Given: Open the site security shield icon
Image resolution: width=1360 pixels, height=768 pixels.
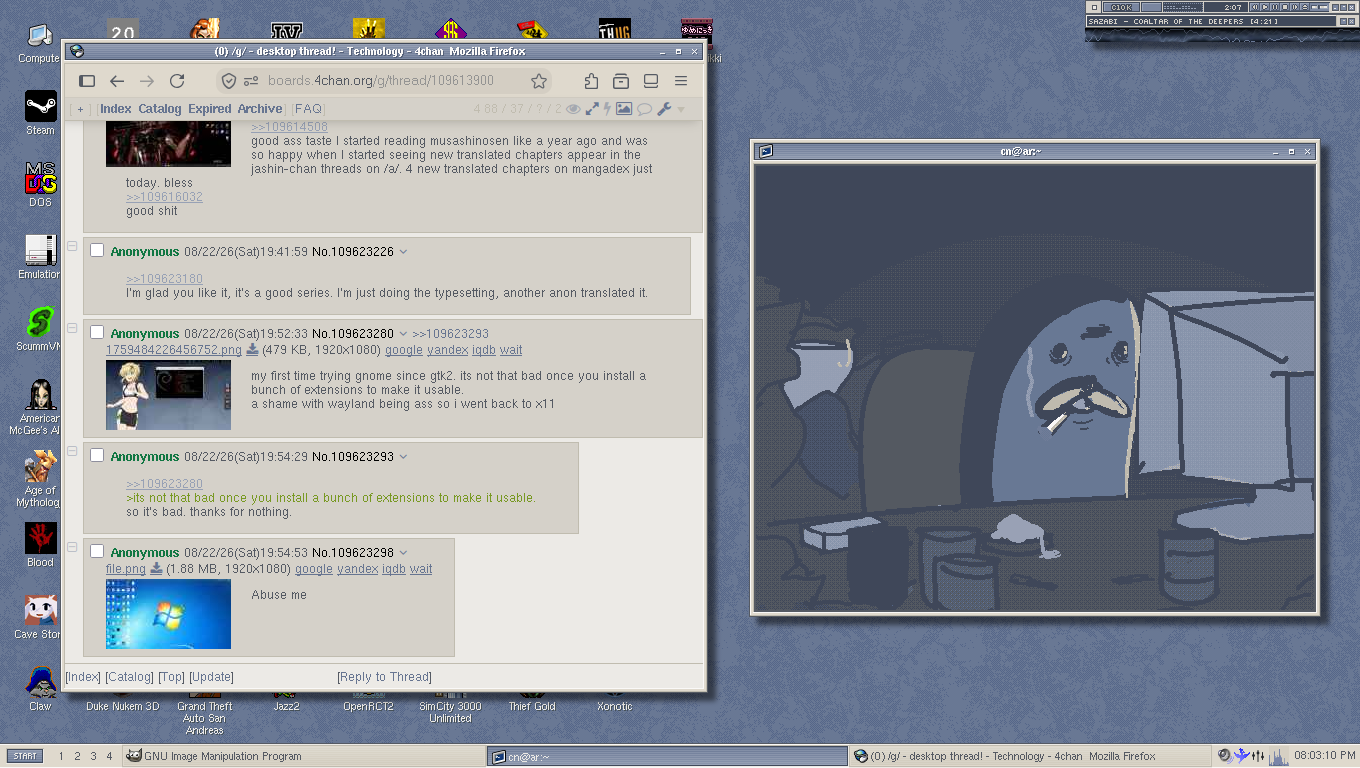Looking at the screenshot, I should click(x=228, y=81).
